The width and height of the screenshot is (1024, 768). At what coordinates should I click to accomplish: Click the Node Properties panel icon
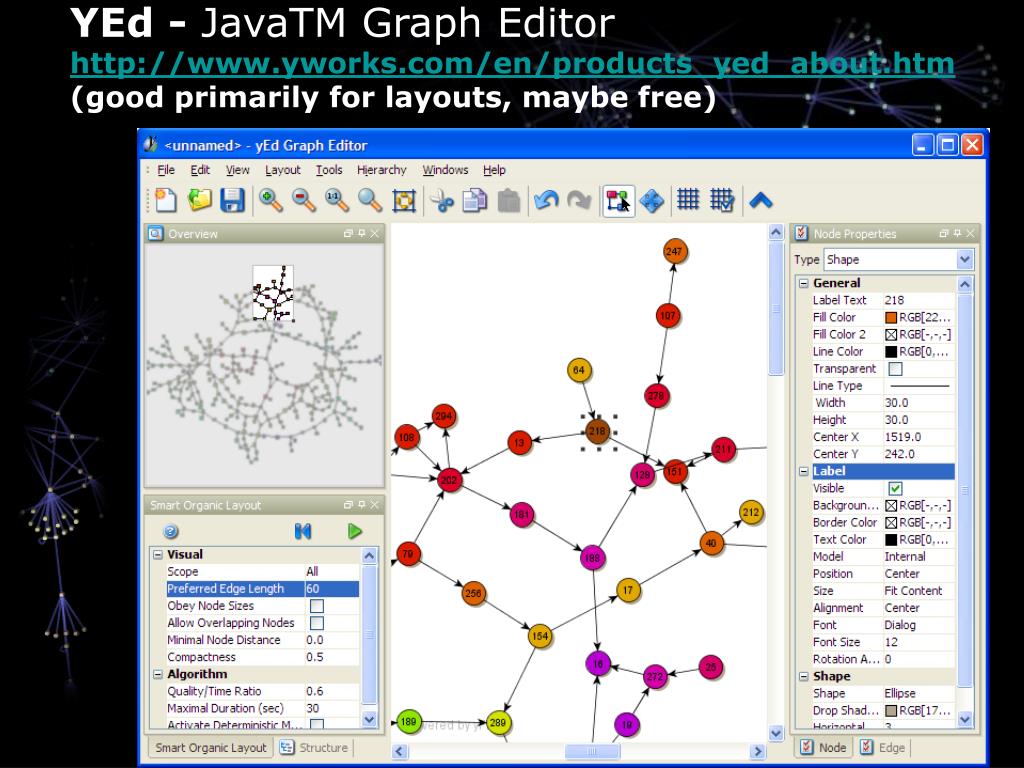click(801, 232)
